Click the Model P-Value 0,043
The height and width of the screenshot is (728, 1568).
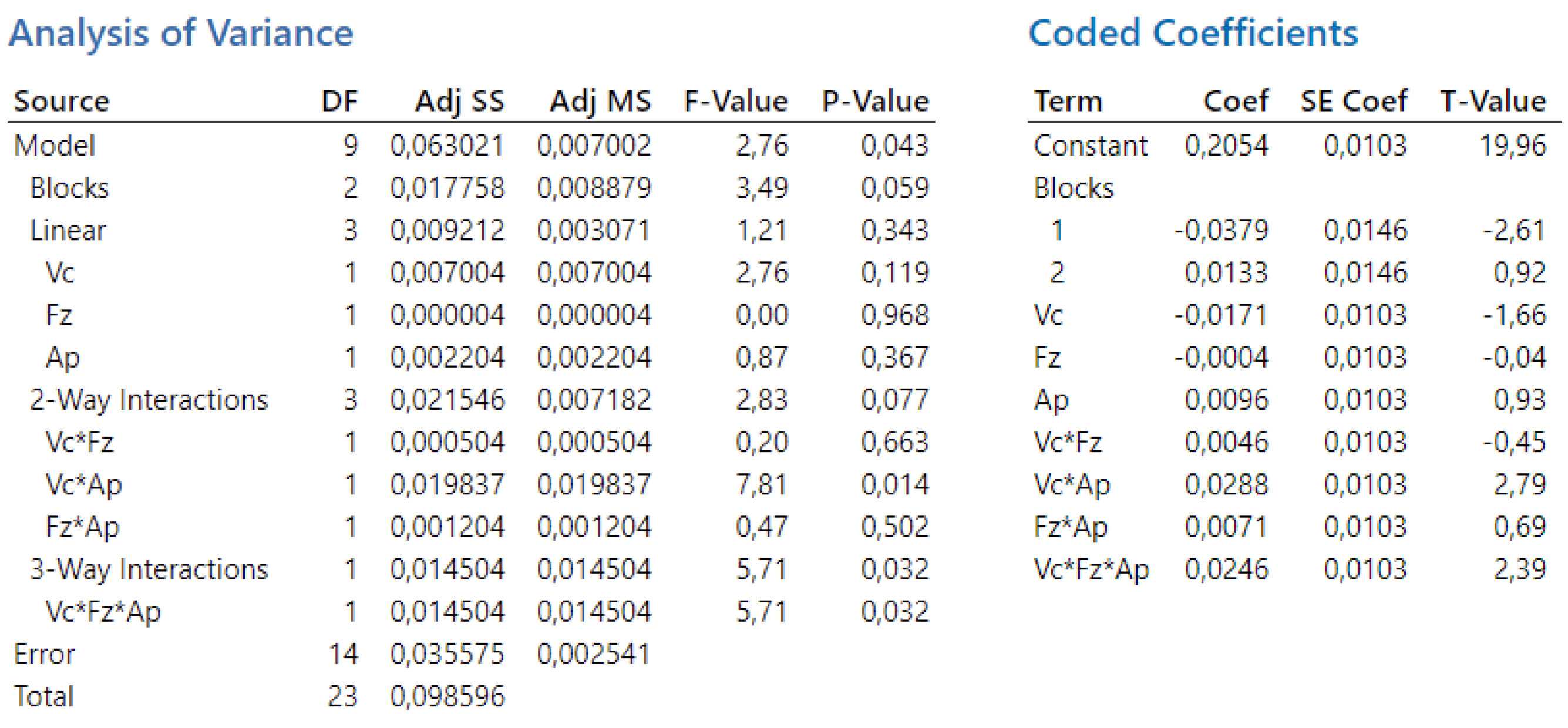point(894,146)
